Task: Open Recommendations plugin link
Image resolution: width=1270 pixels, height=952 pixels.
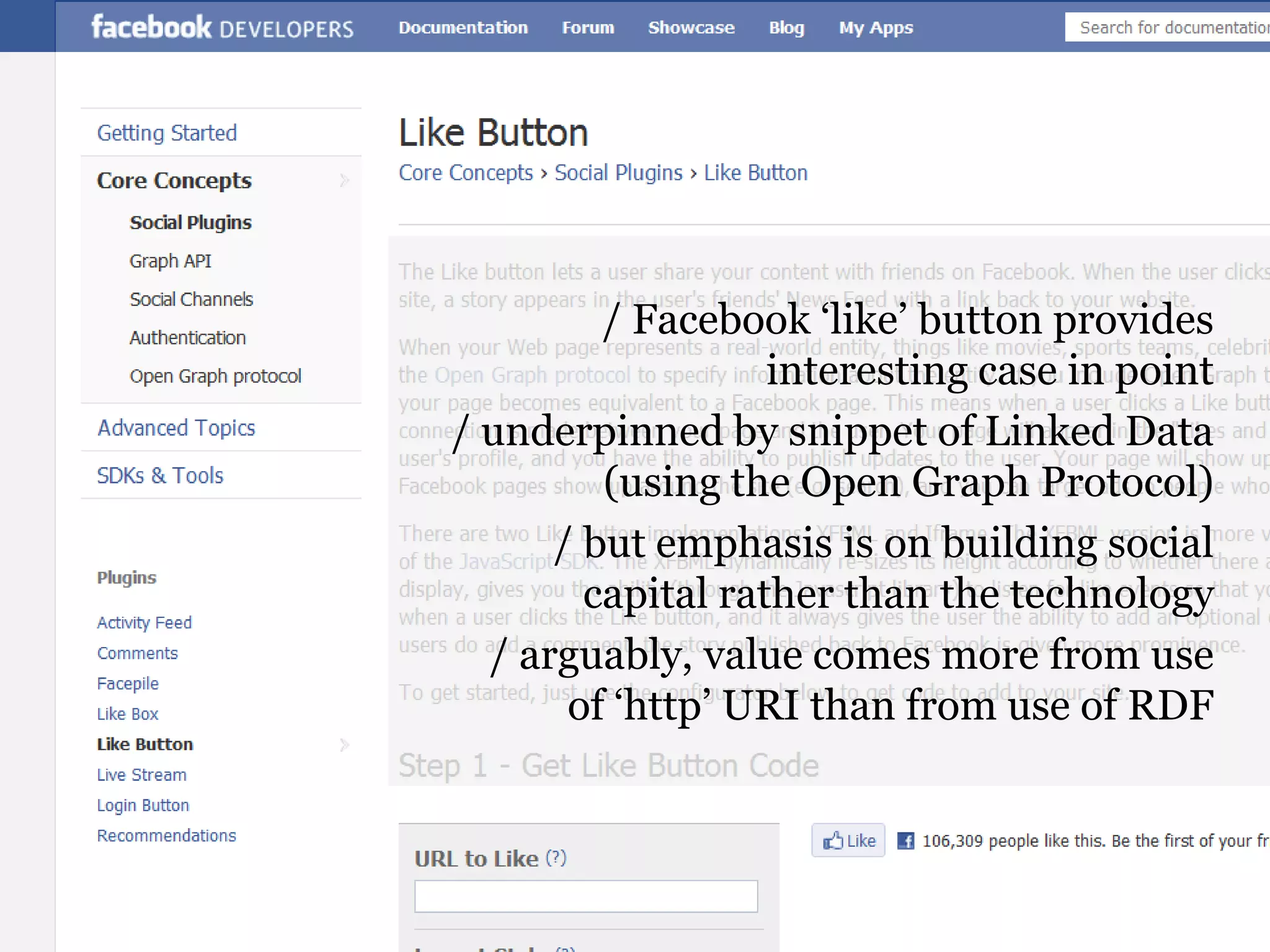Action: point(166,835)
